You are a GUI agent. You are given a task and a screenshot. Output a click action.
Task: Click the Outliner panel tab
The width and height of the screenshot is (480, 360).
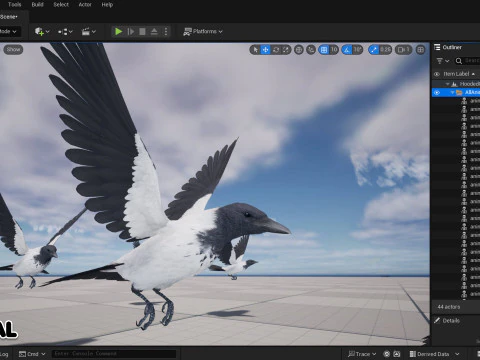pos(452,47)
